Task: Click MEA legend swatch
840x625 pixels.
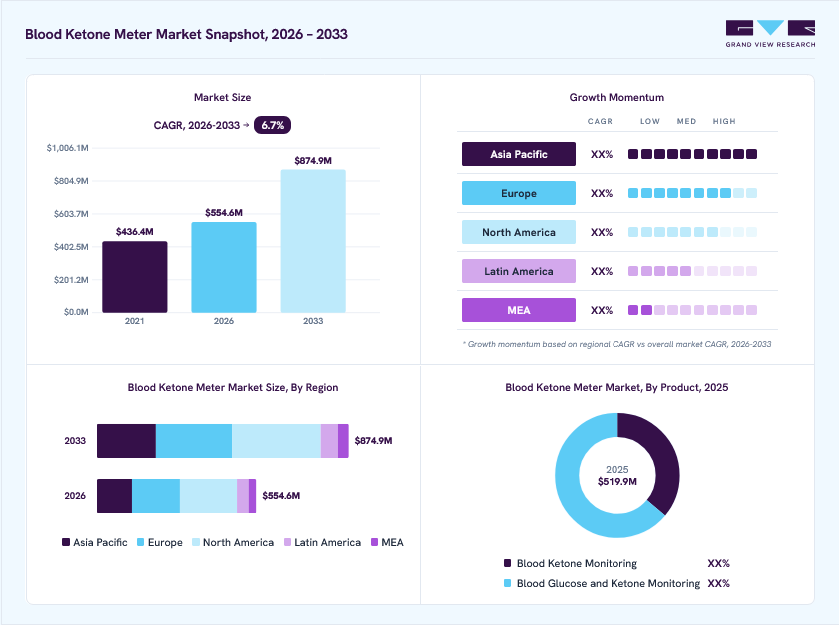Action: click(x=374, y=542)
